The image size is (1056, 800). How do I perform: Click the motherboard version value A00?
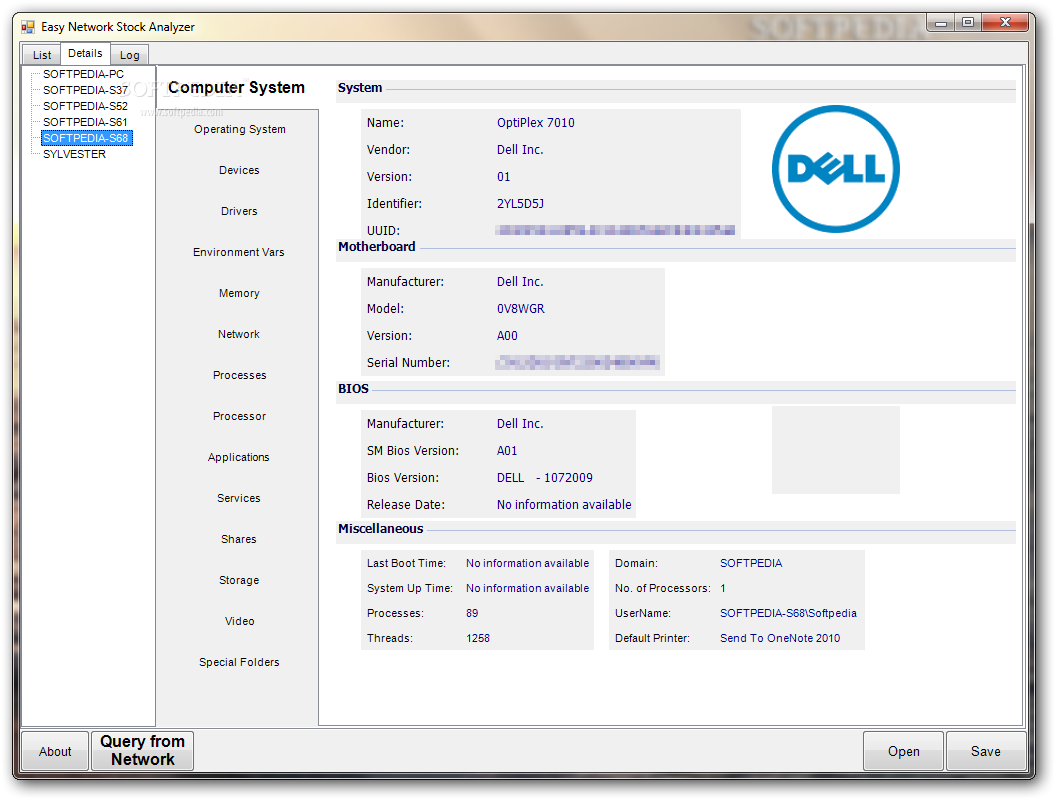click(507, 335)
